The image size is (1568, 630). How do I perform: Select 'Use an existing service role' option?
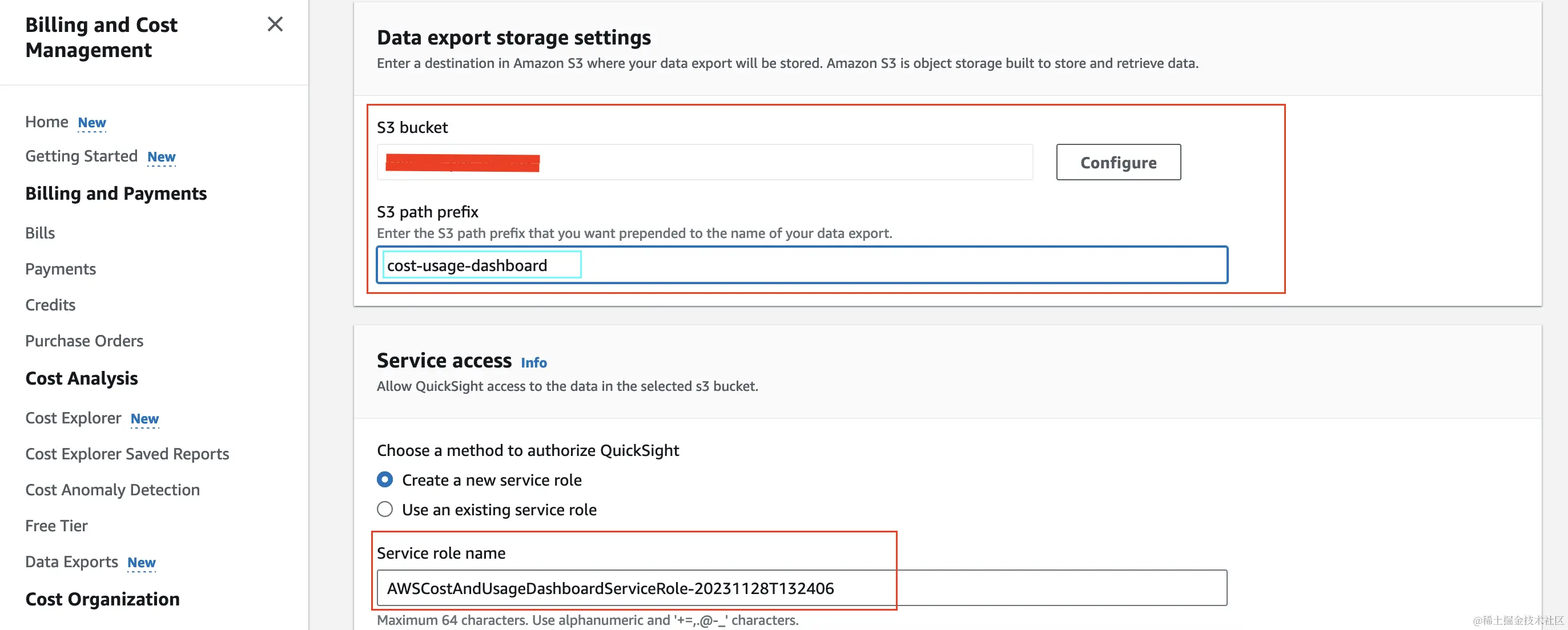[x=385, y=509]
